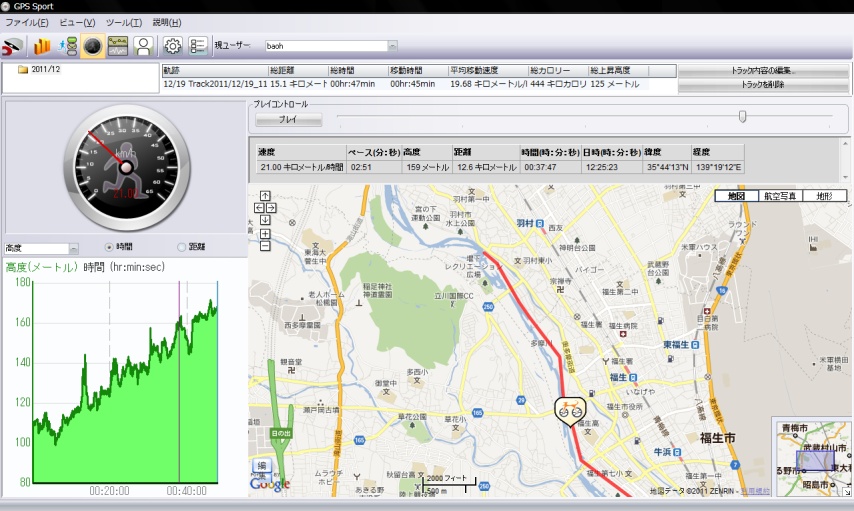The width and height of the screenshot is (854, 511).
Task: Pan the map up with arrow button
Action: point(265,196)
